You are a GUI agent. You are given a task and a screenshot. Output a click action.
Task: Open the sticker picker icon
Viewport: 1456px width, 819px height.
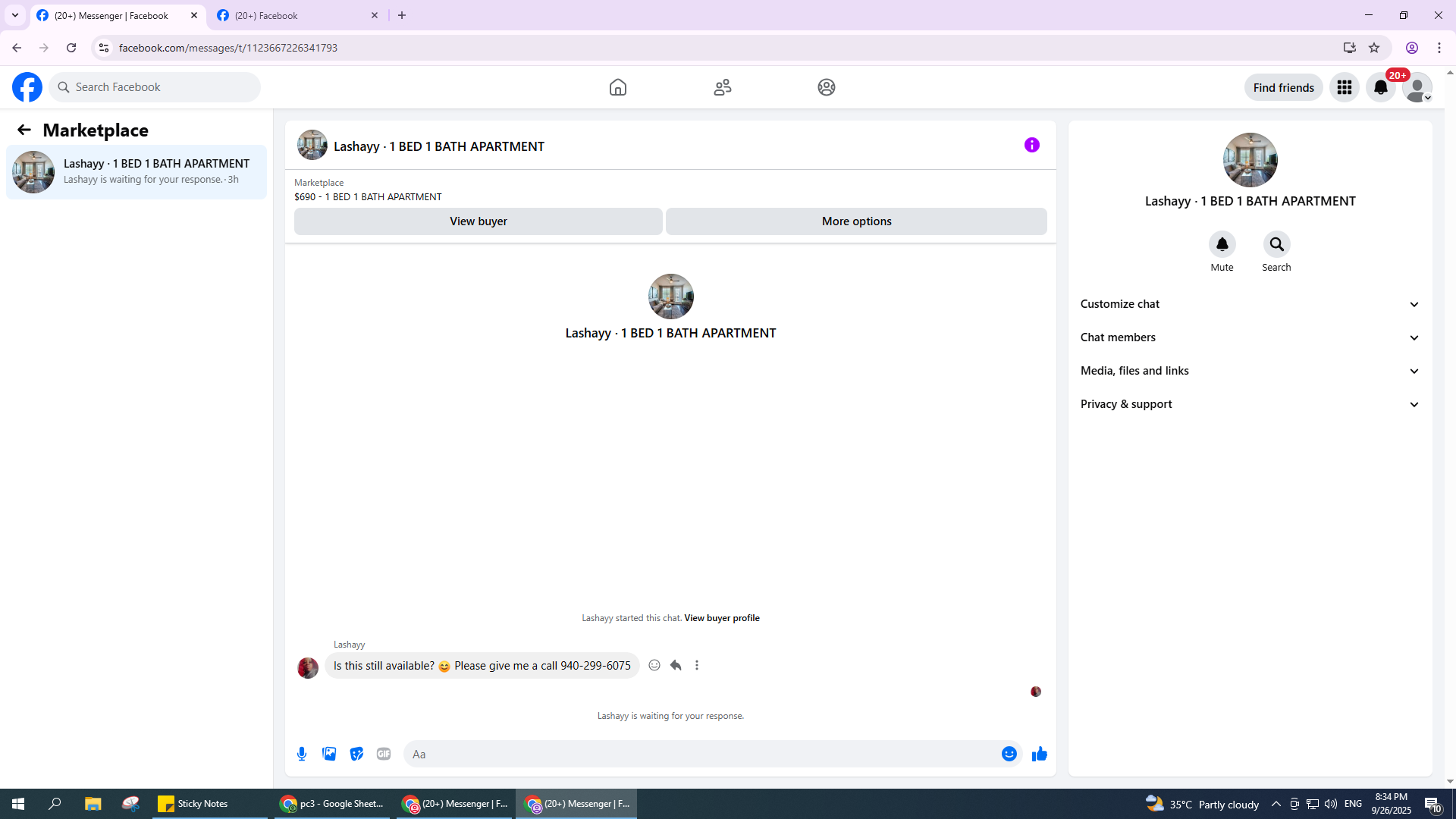[356, 754]
